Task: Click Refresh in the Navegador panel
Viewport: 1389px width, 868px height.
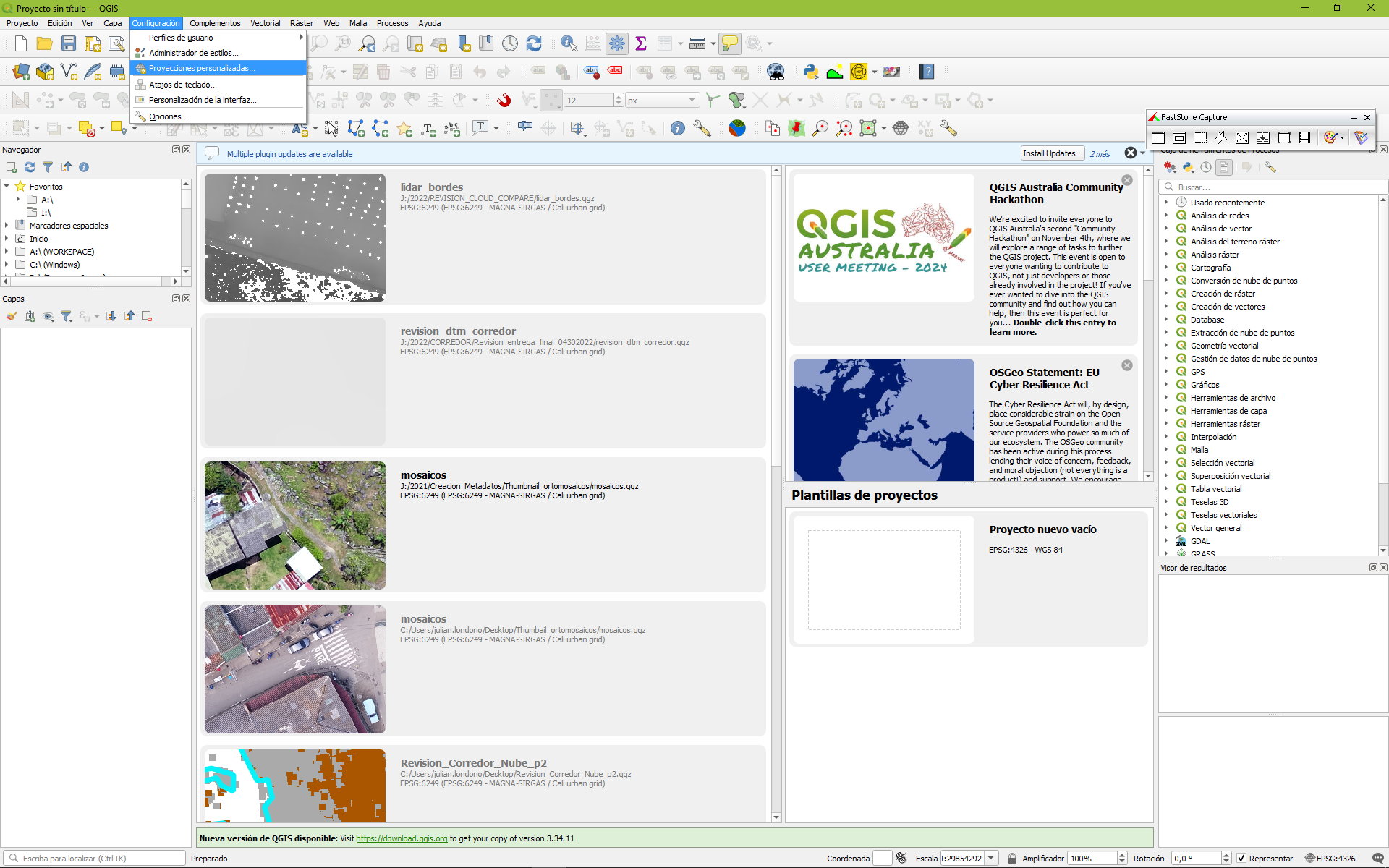Action: (x=30, y=167)
